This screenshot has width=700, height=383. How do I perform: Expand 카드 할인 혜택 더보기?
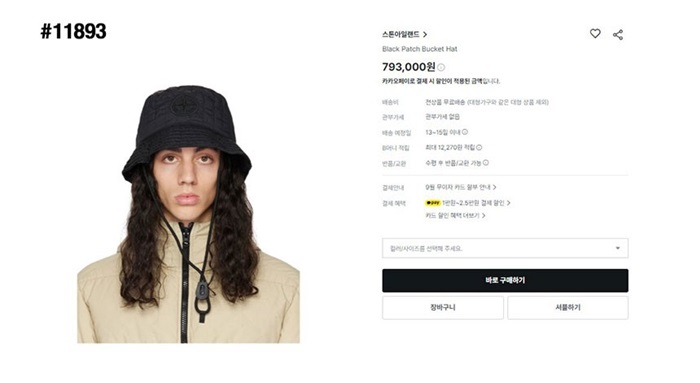point(455,216)
